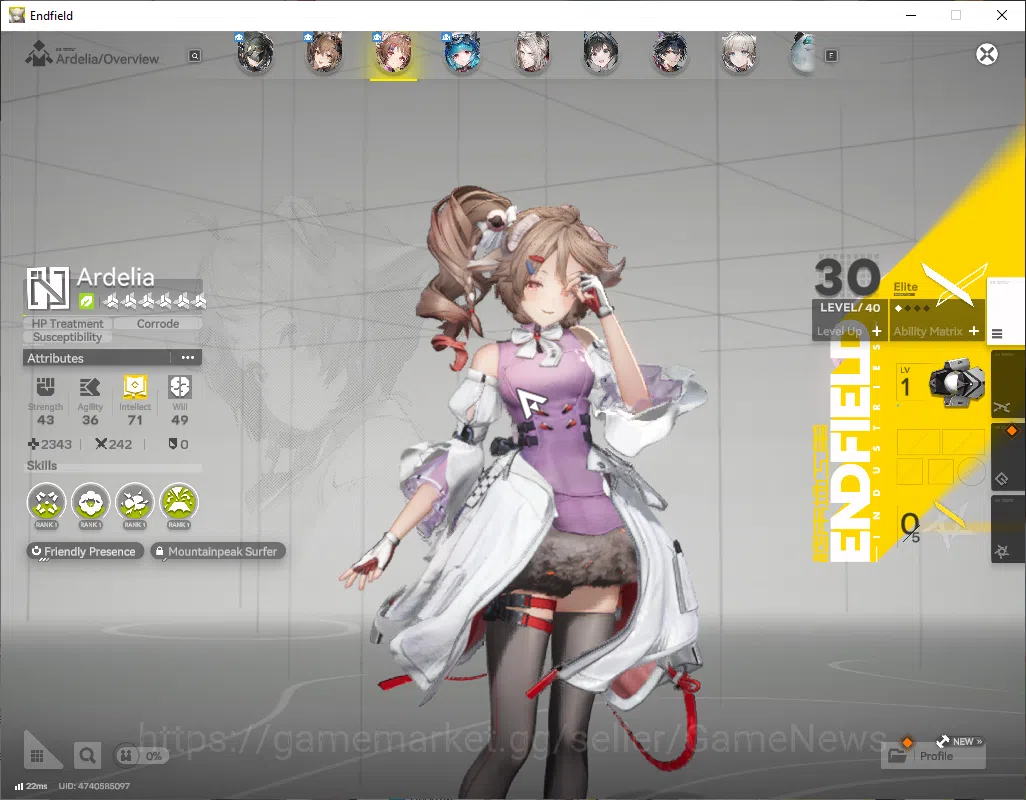Click the 0% trust indicator pill
This screenshot has width=1026, height=800.
pos(141,756)
